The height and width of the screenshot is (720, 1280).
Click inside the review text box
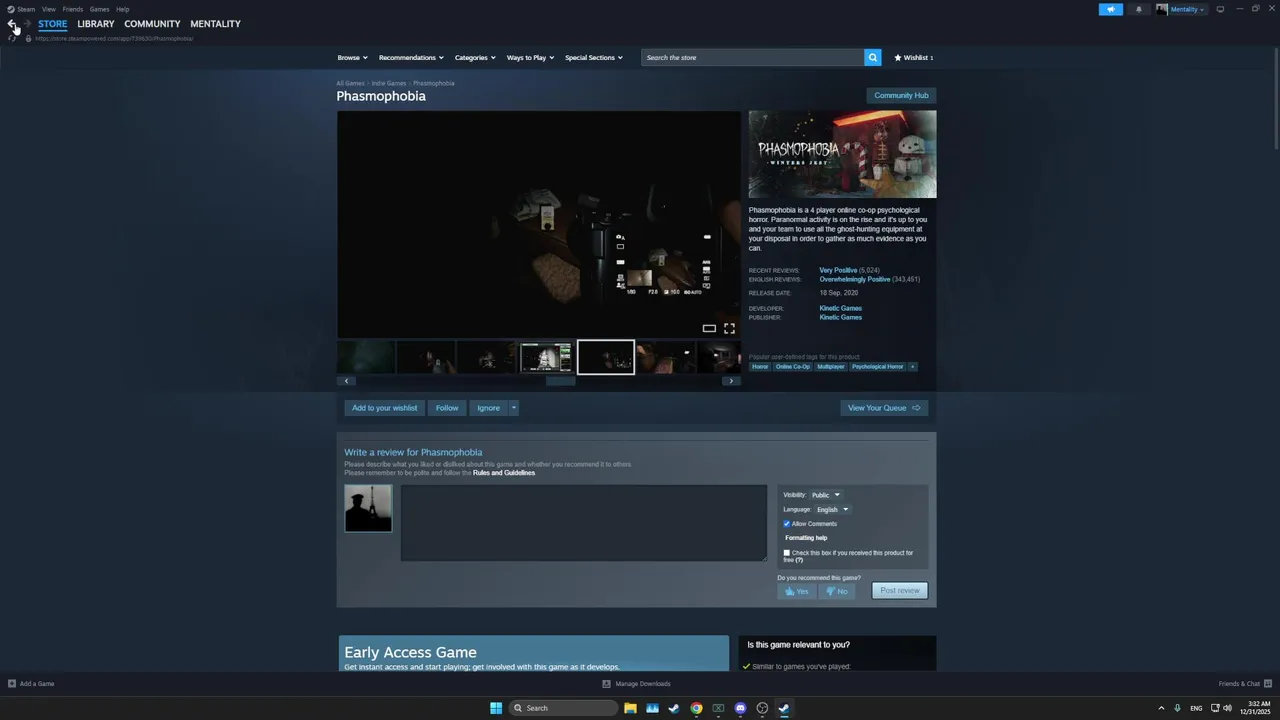584,523
